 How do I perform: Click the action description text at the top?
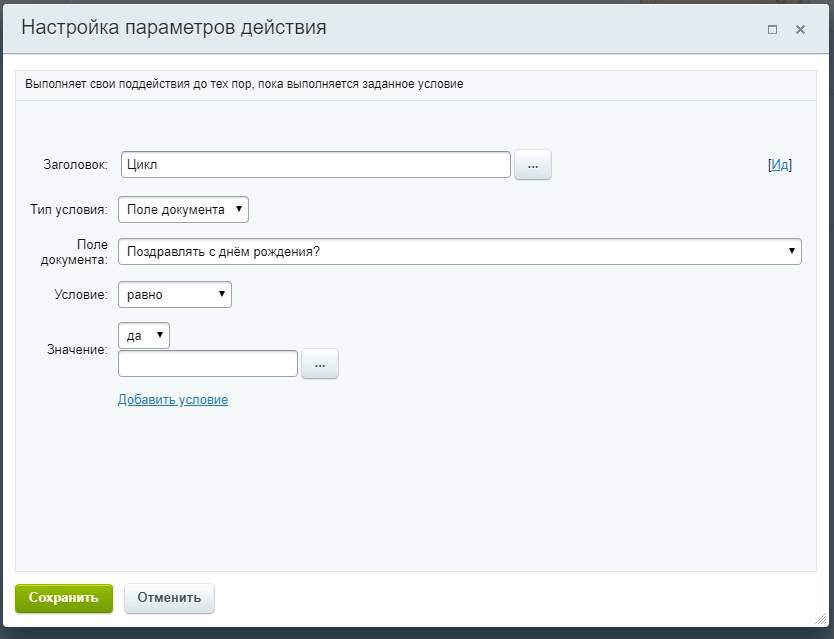click(x=243, y=85)
